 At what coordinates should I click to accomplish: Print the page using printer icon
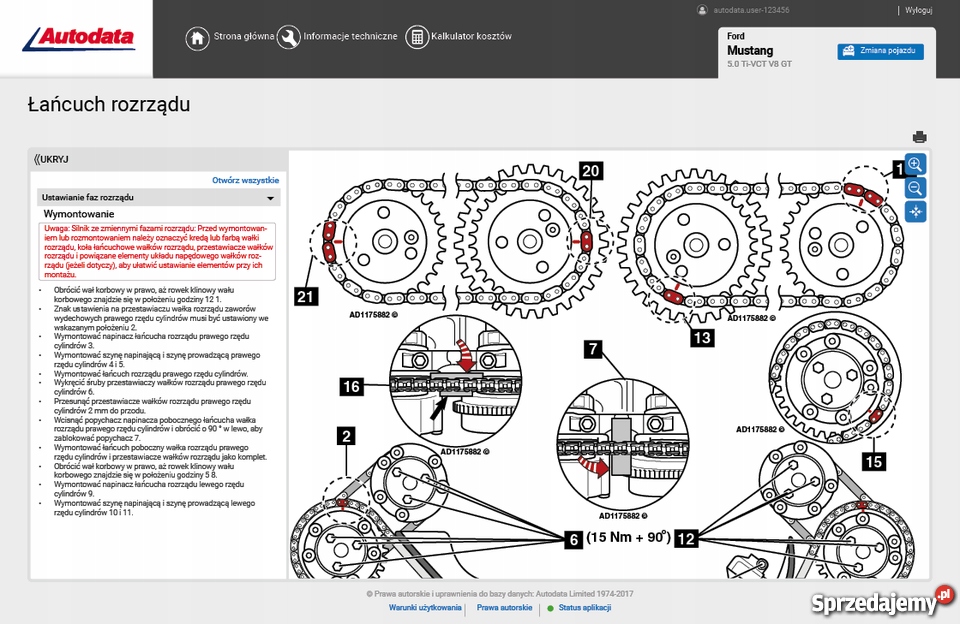click(919, 137)
